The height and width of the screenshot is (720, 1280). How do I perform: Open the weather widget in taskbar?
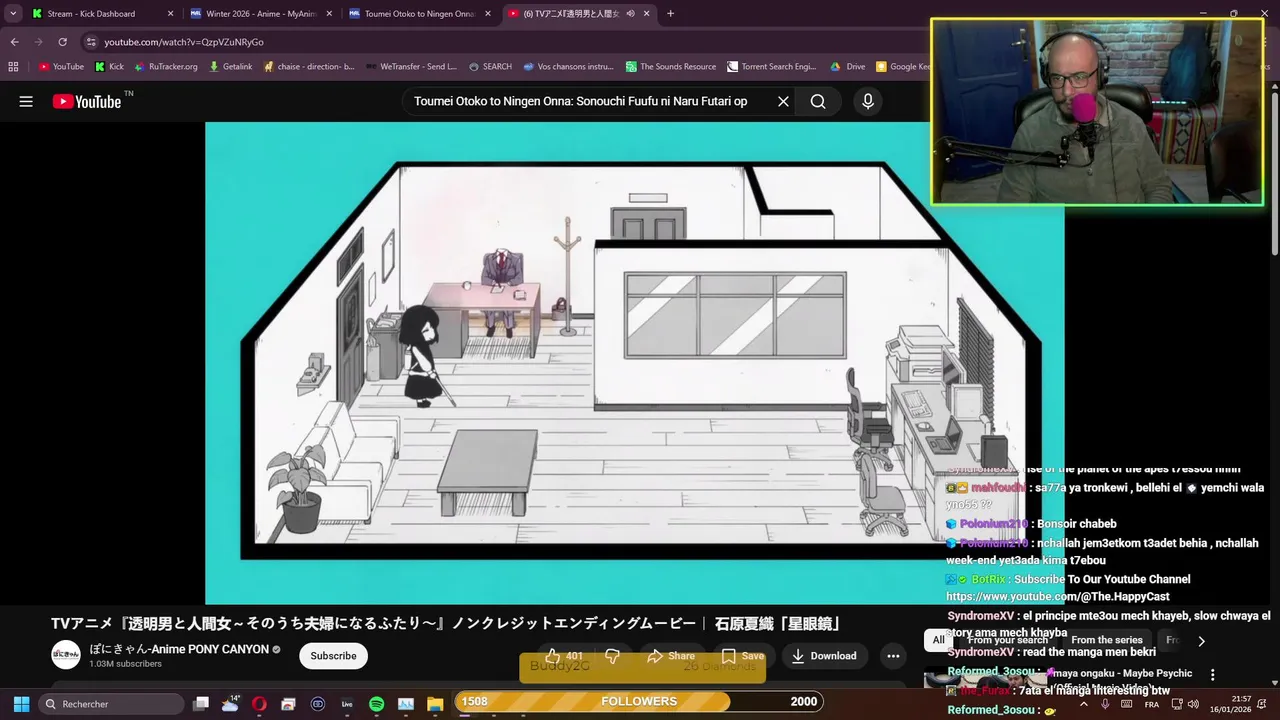pyautogui.click(x=231, y=703)
